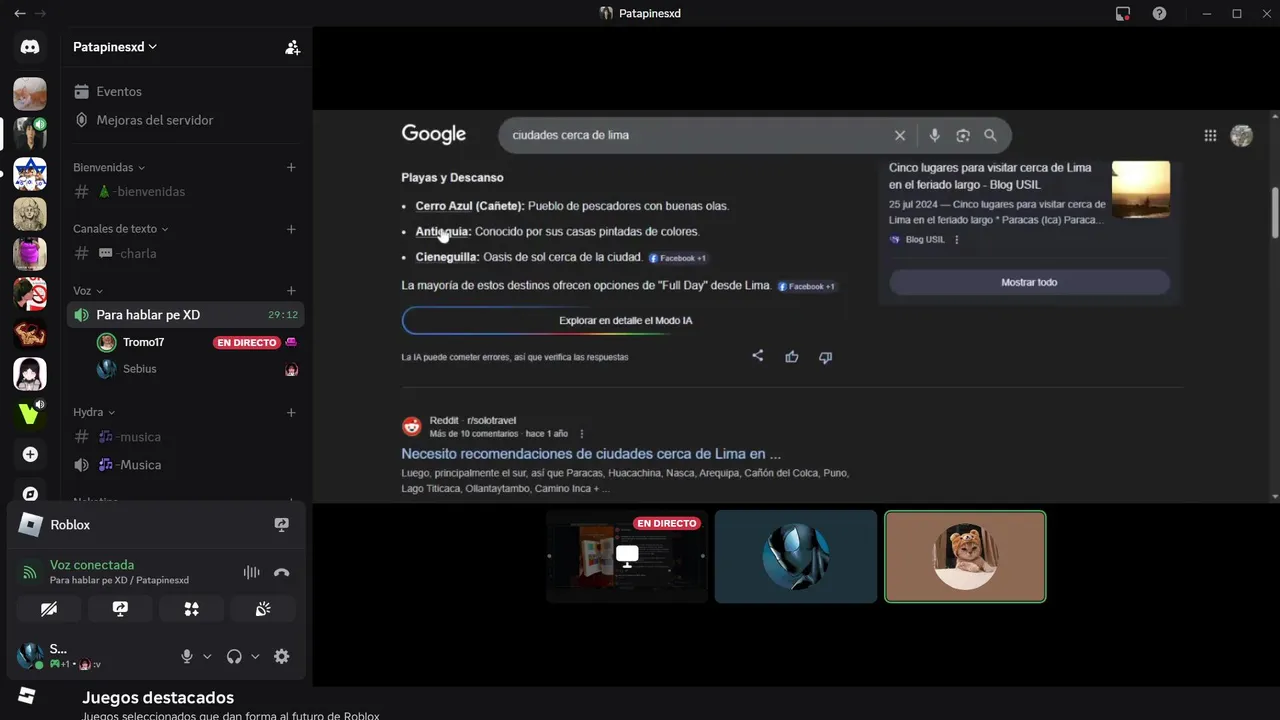Share Roblox screen from activity panel

click(x=281, y=524)
